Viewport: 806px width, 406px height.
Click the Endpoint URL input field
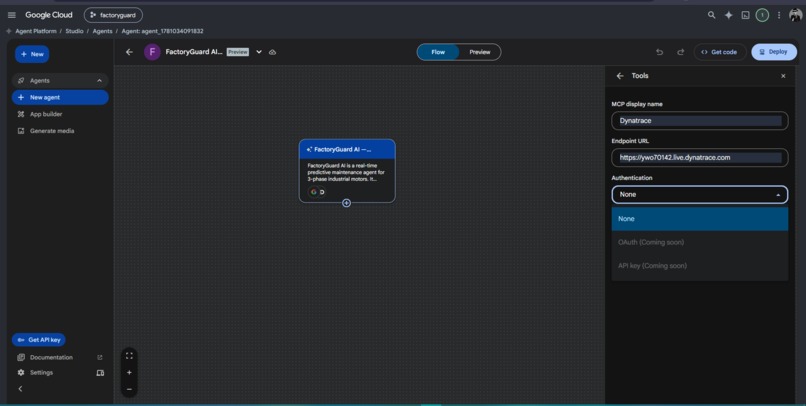[700, 158]
